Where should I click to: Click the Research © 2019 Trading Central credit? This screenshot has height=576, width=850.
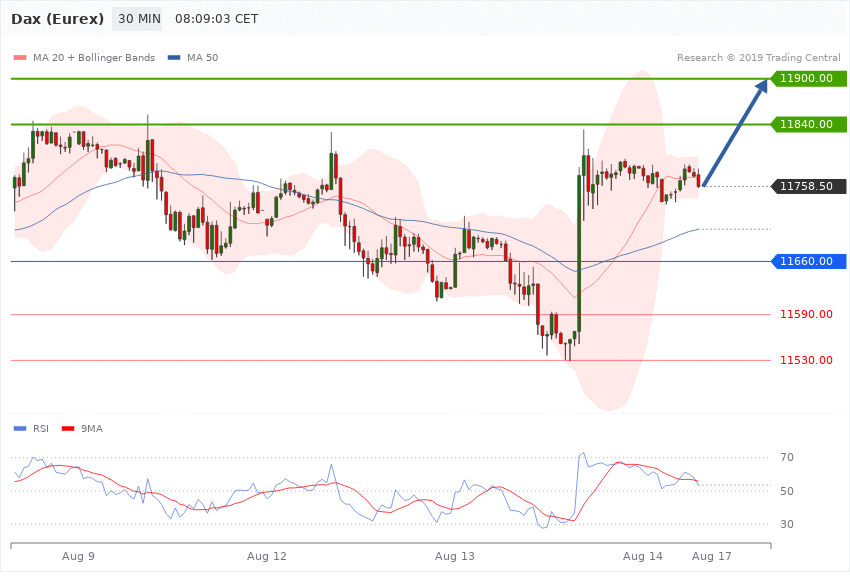point(758,58)
